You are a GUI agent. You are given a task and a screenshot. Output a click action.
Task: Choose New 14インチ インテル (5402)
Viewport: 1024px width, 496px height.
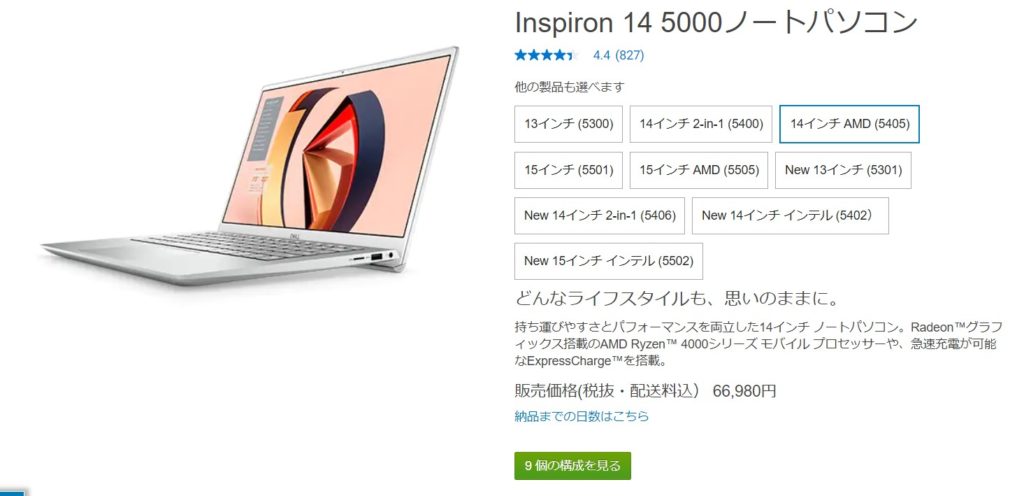click(x=790, y=215)
